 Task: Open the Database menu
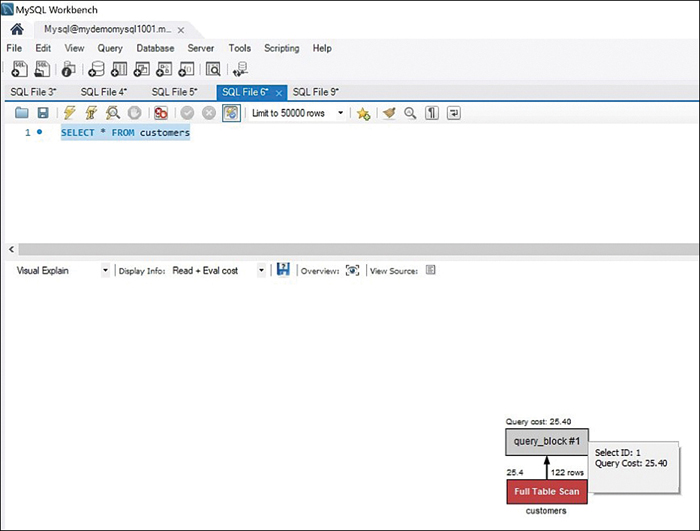[155, 48]
